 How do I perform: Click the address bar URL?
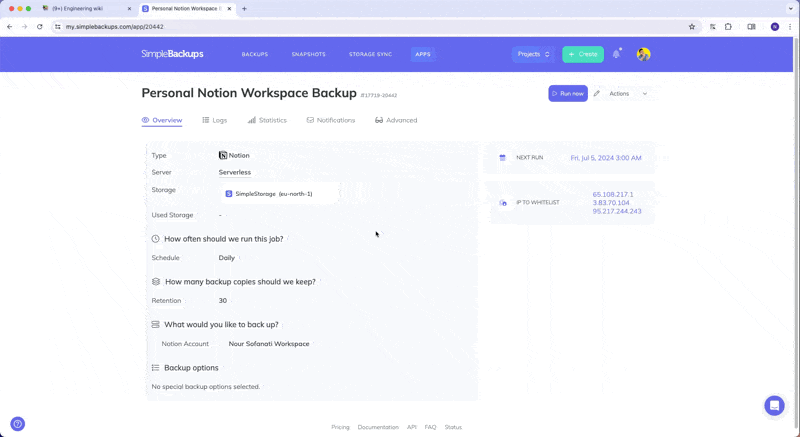(x=115, y=27)
